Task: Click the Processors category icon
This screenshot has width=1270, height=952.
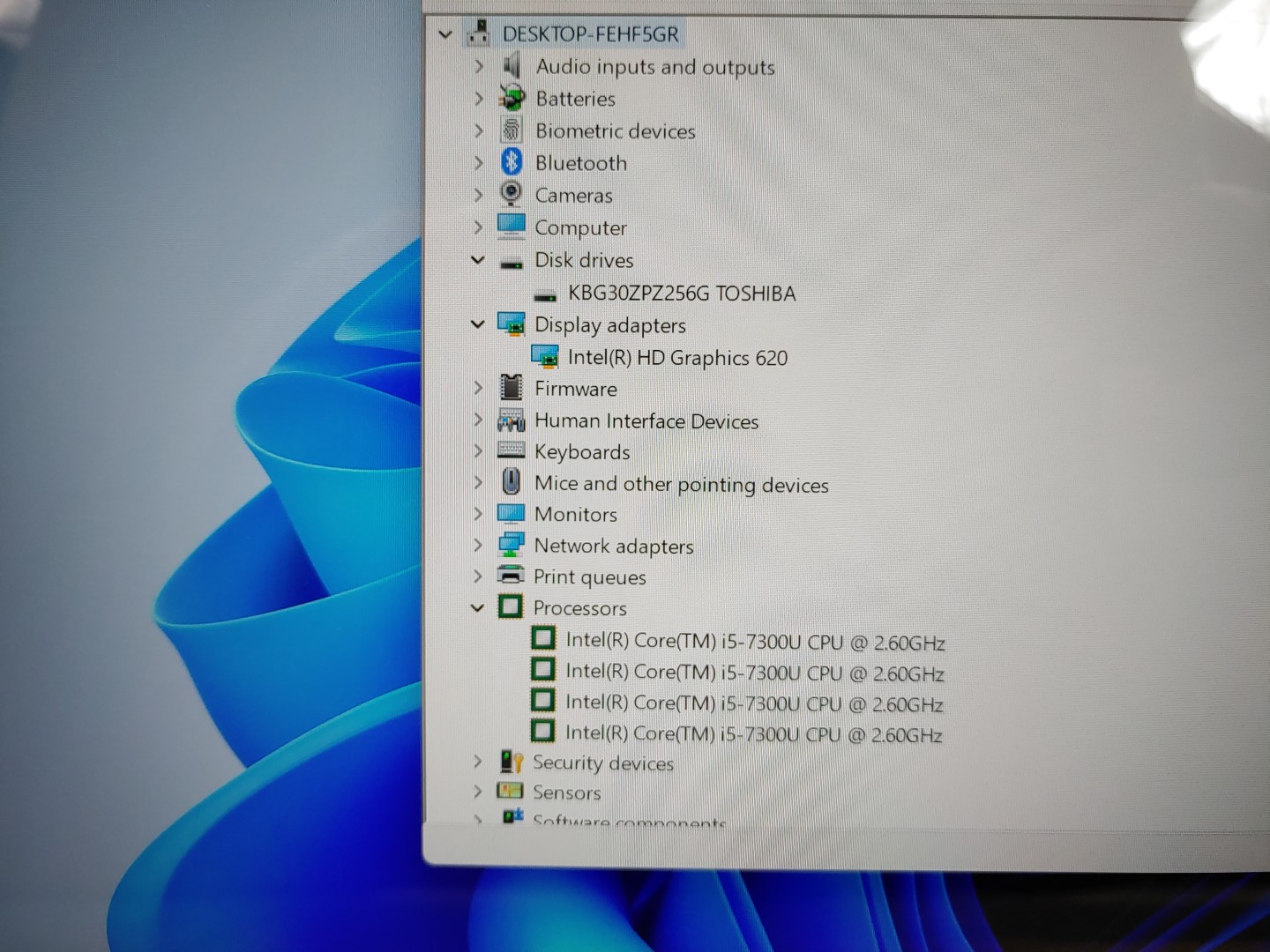Action: (x=510, y=606)
